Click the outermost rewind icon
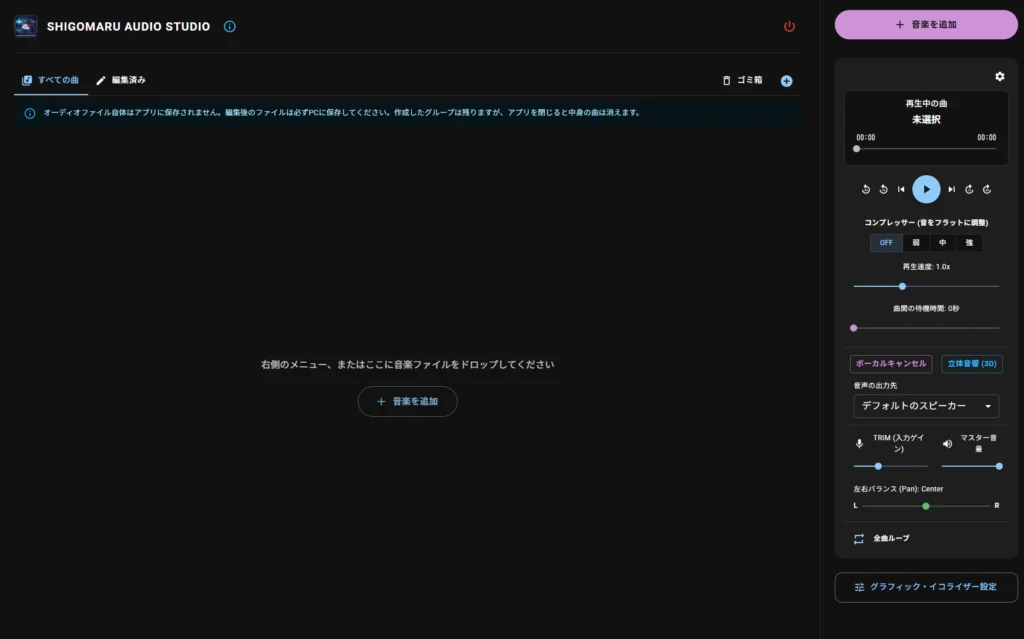Screen dimensions: 1024x639 [x=865, y=189]
